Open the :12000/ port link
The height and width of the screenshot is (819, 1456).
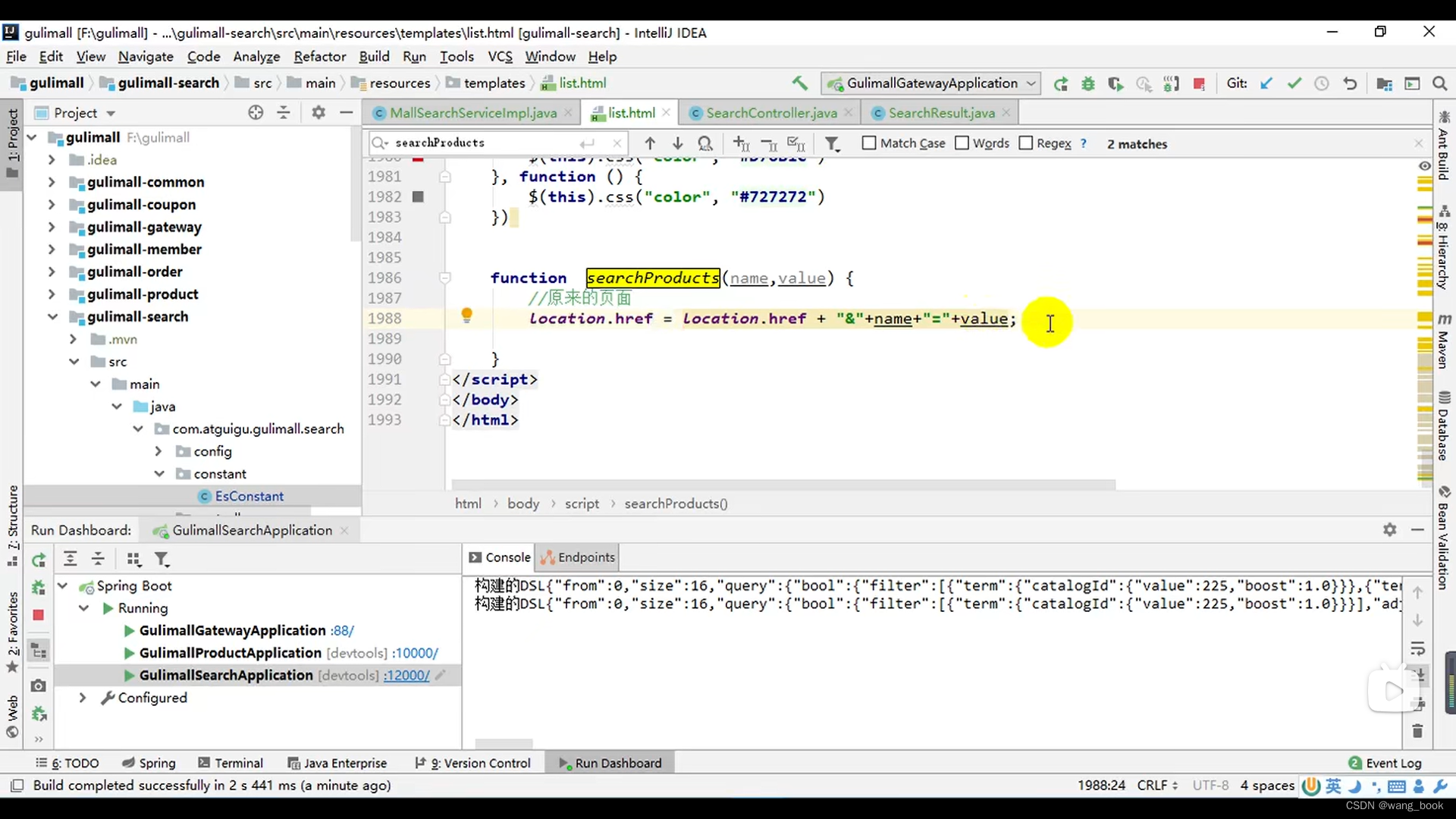406,676
